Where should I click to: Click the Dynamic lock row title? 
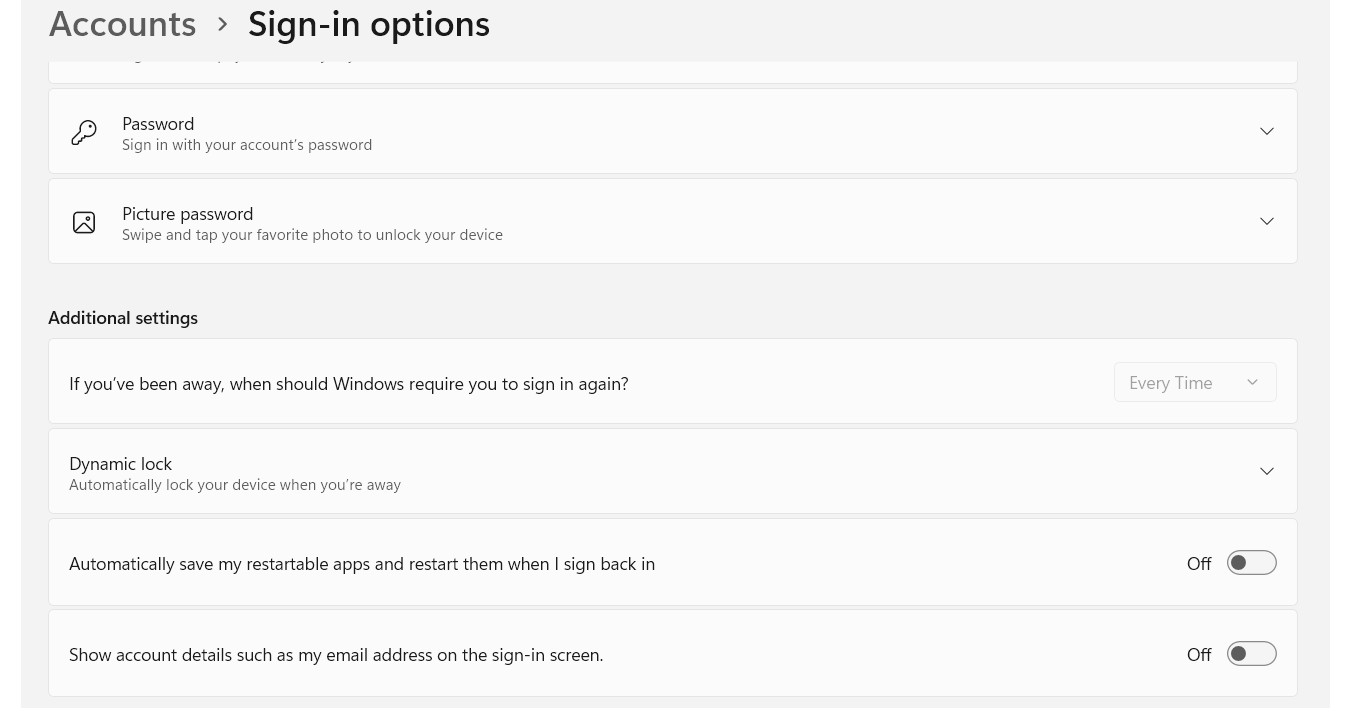tap(120, 464)
